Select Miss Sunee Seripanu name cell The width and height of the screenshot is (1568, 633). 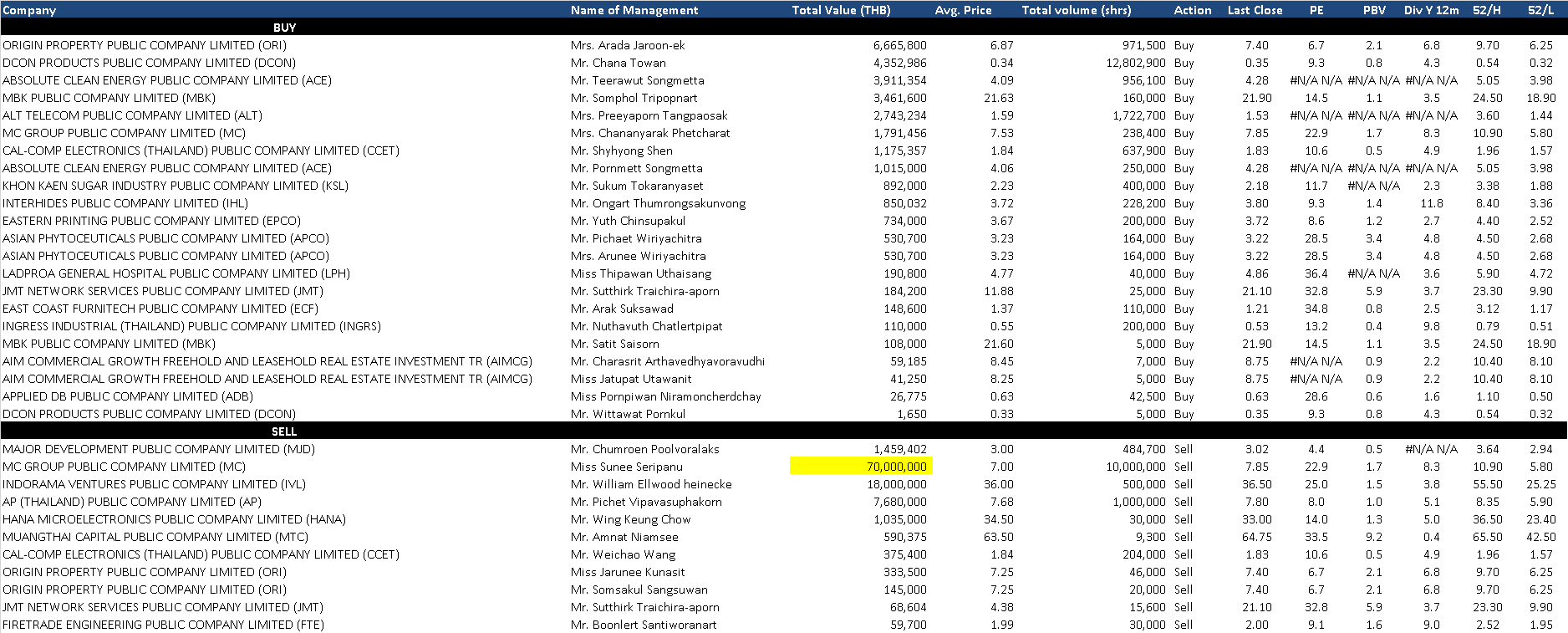click(627, 467)
